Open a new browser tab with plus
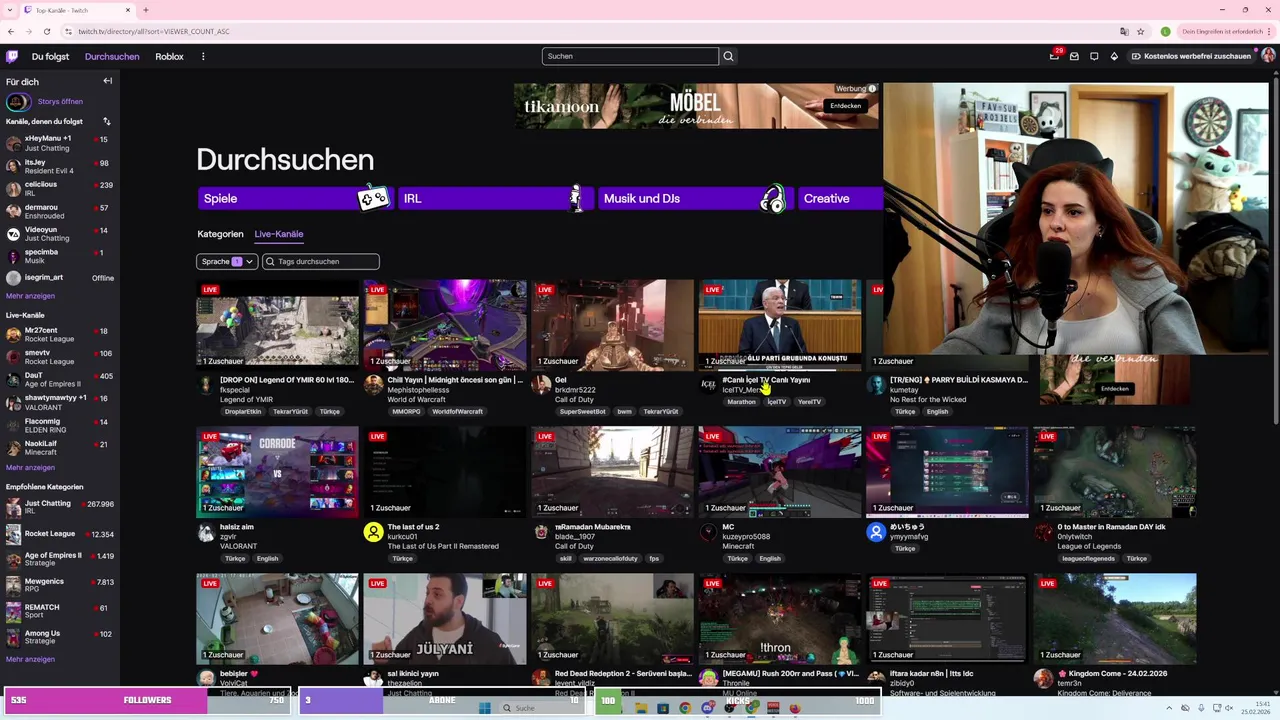1280x720 pixels. pos(146,10)
